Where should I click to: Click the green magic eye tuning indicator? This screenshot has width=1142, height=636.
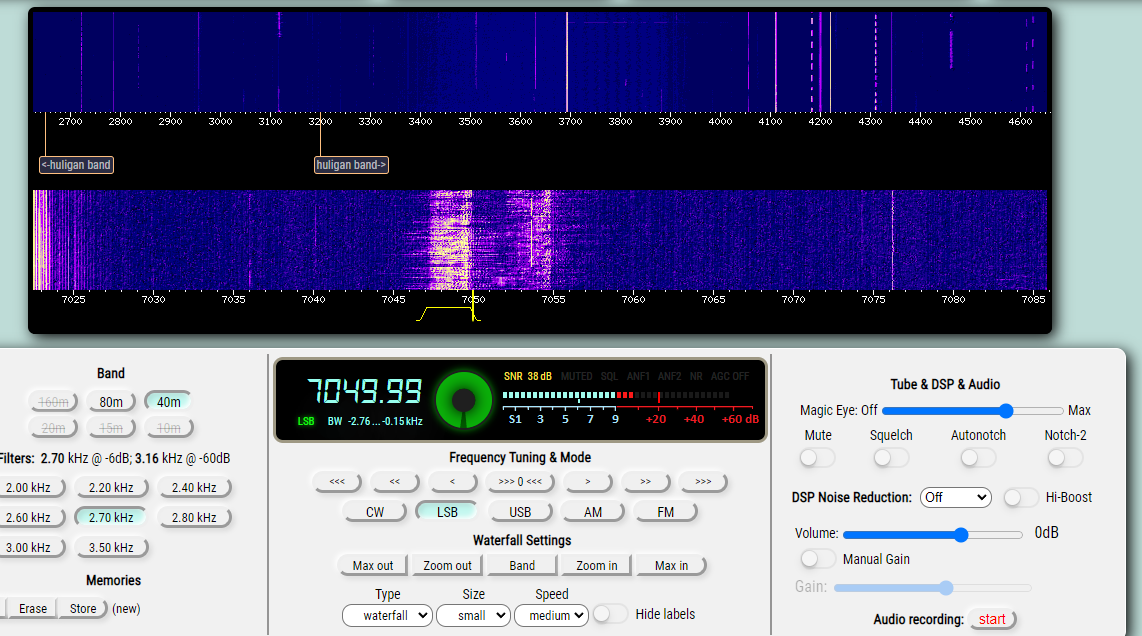pos(463,401)
